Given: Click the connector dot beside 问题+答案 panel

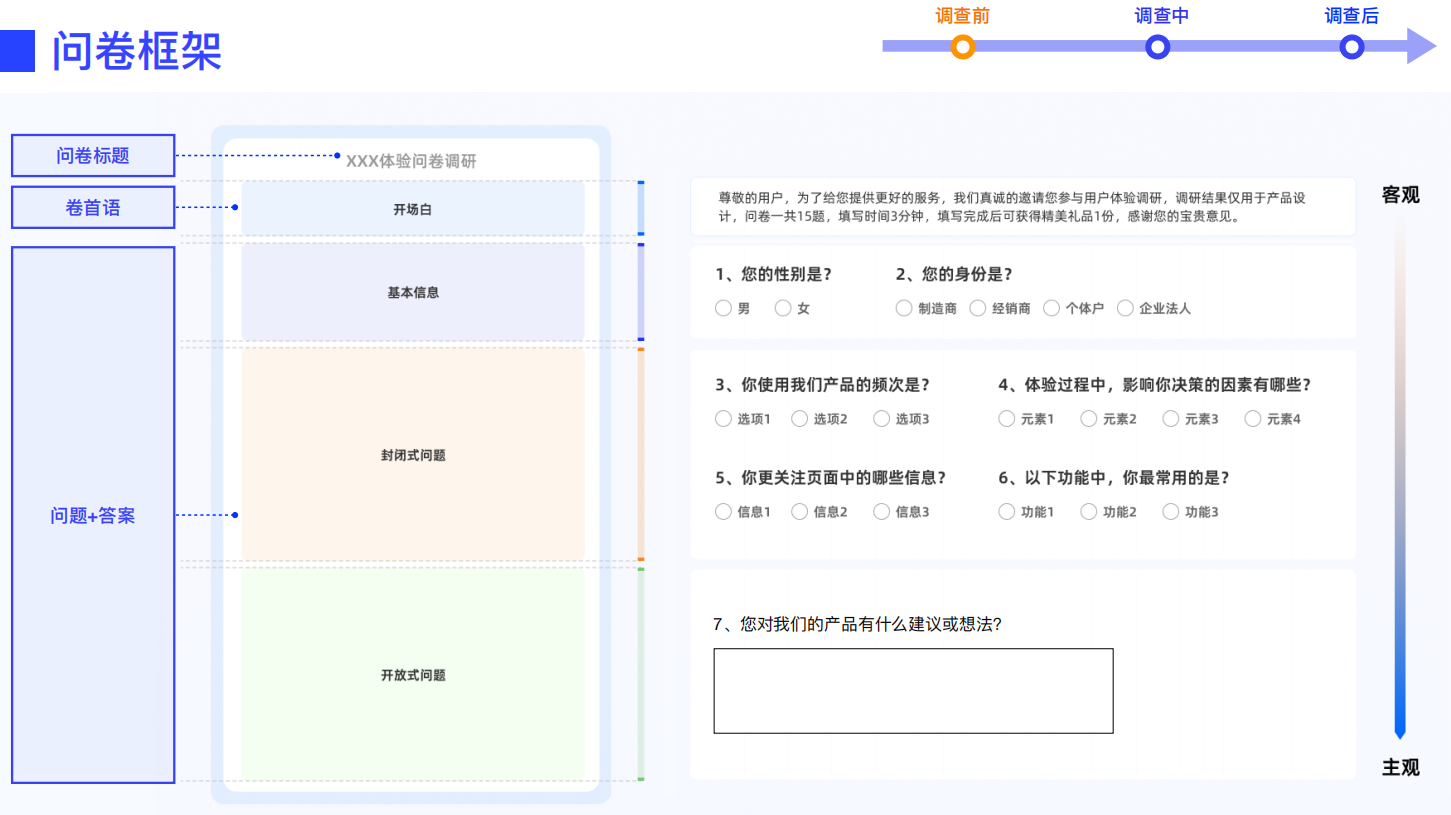Looking at the screenshot, I should tap(235, 516).
